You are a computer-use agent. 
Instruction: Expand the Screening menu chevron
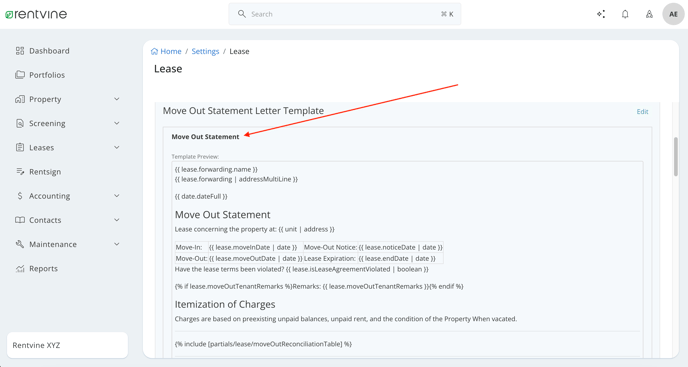pyautogui.click(x=117, y=123)
